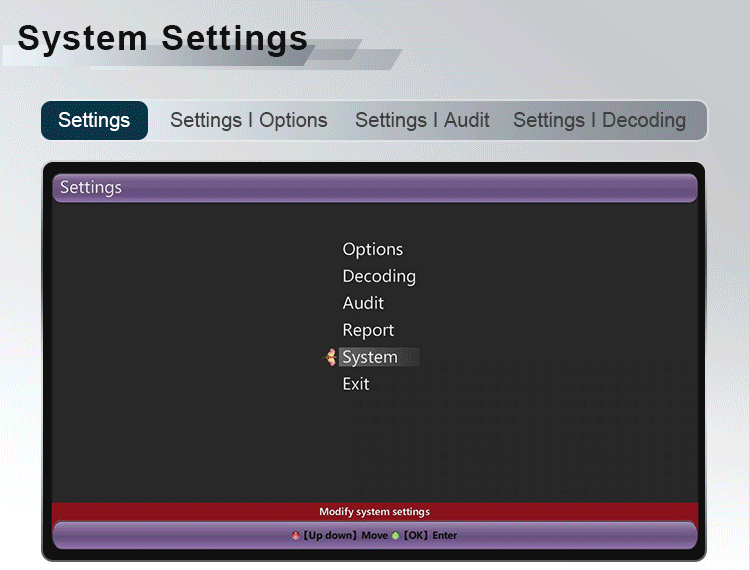Click the red Modify system settings bar
This screenshot has width=750, height=570.
coord(374,511)
